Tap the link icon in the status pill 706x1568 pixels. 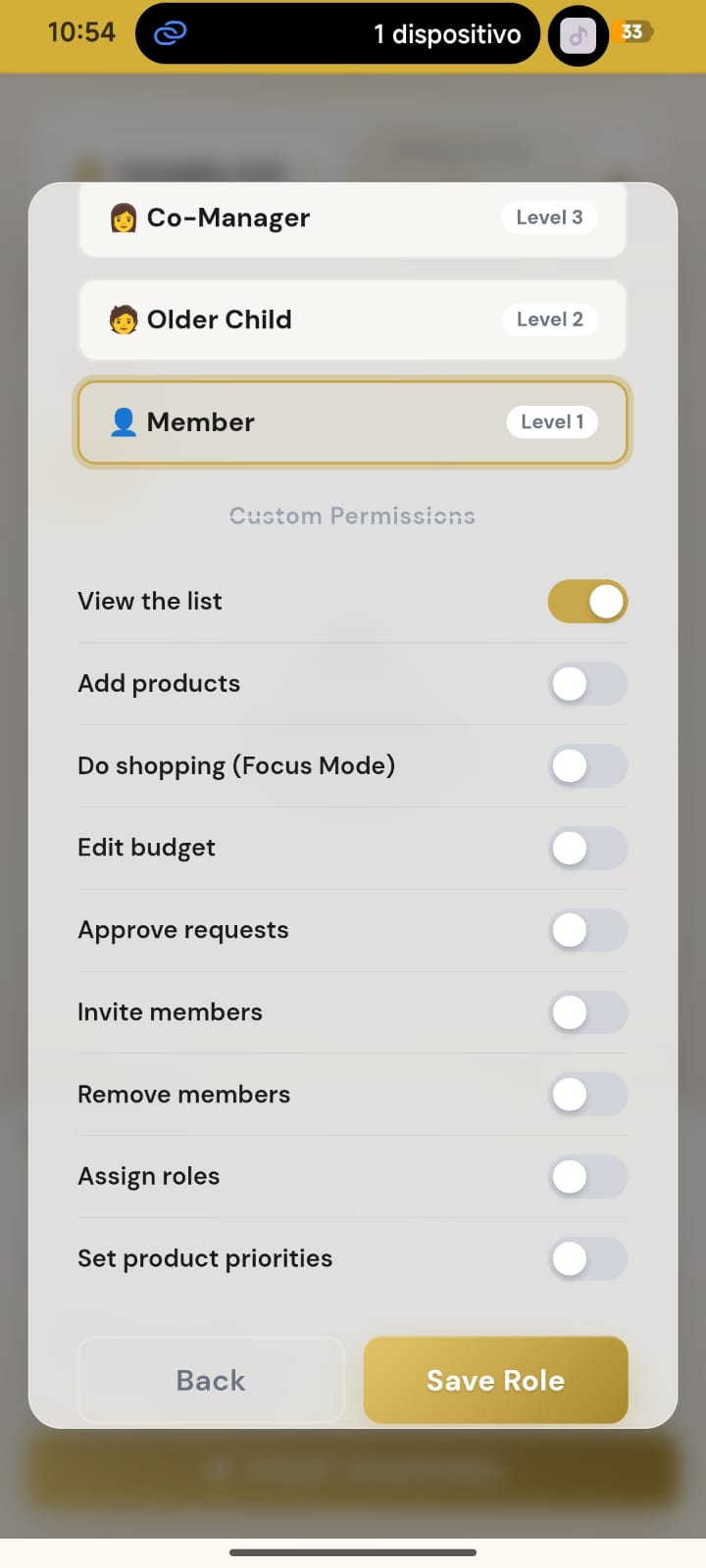(x=170, y=34)
